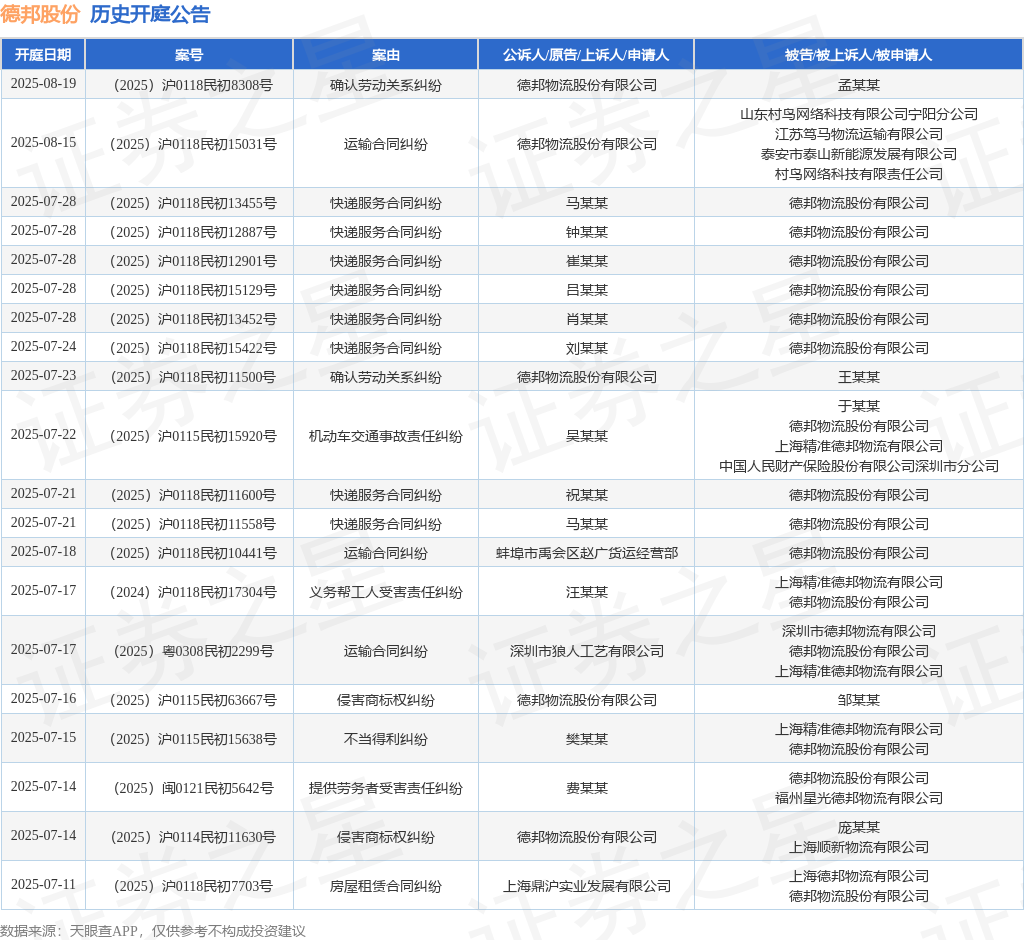The height and width of the screenshot is (940, 1024).
Task: Select the date cell 2025-08-15
Action: 43,142
